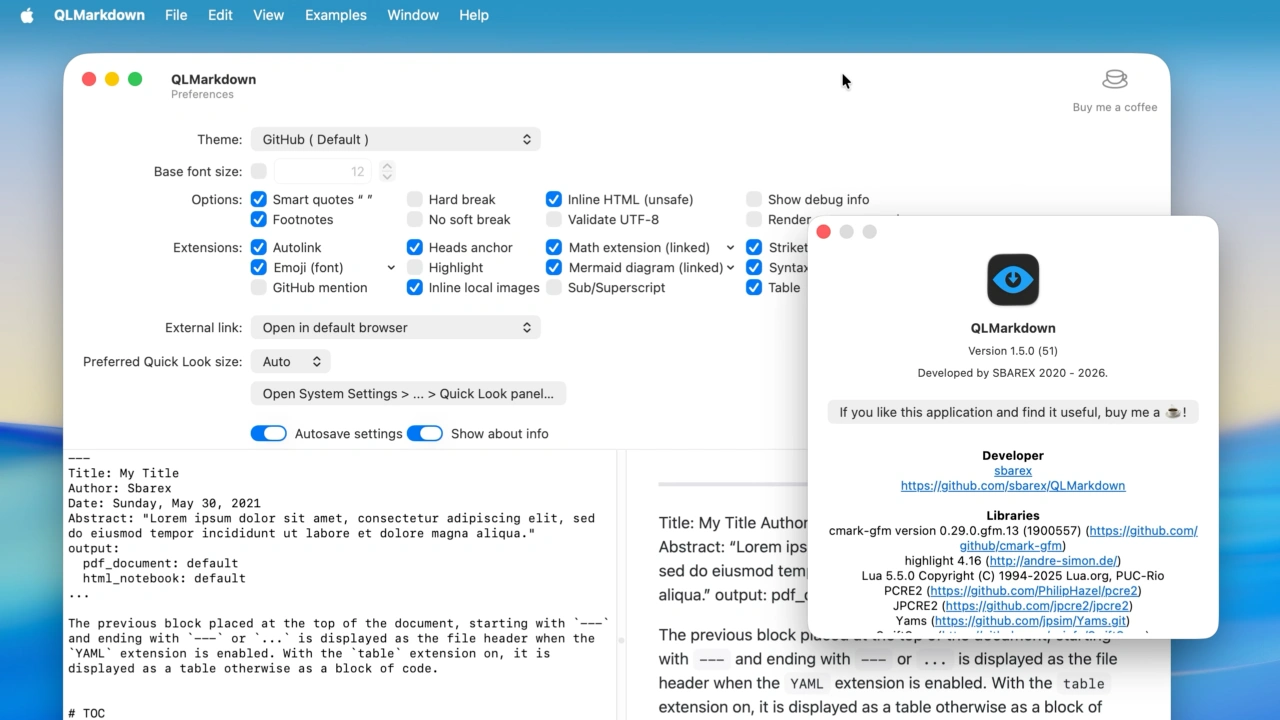Open the Theme dropdown showing GitHub (Default)
Viewport: 1280px width, 720px height.
pyautogui.click(x=395, y=139)
